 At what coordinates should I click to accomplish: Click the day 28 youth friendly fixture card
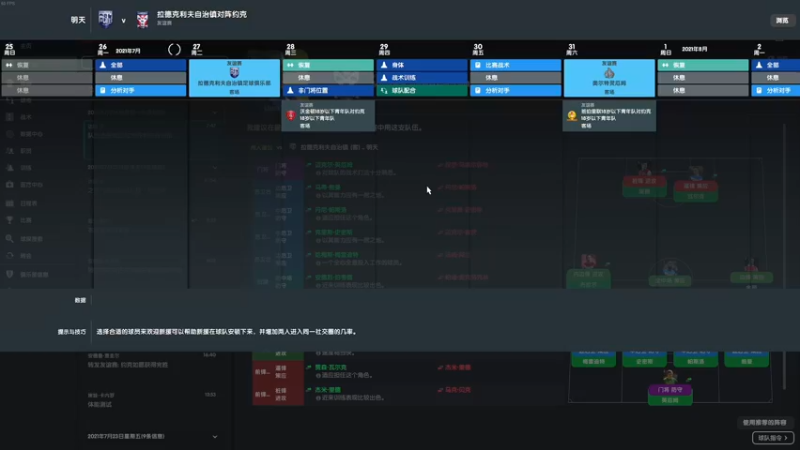coord(328,115)
